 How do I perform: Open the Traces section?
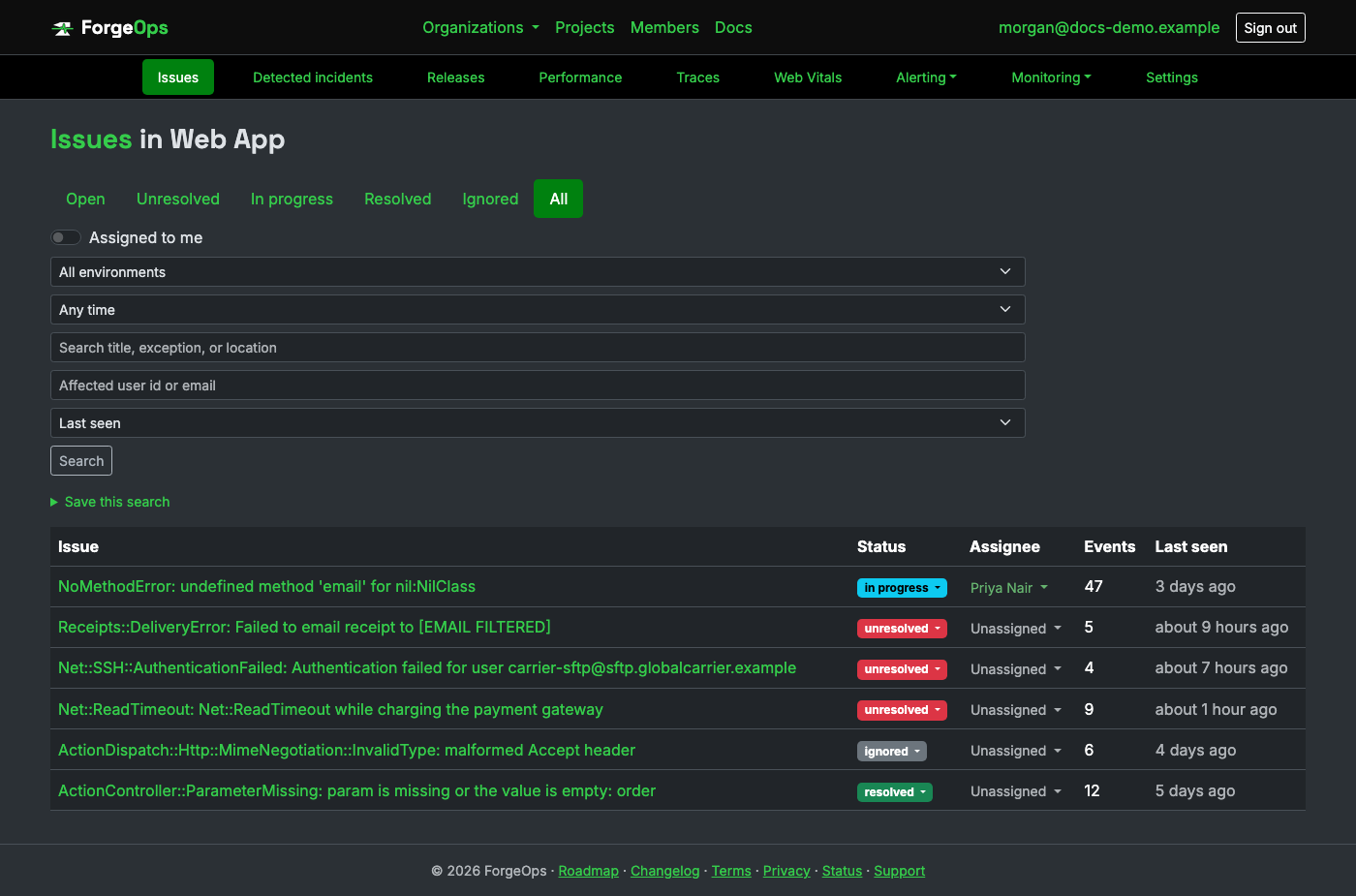(698, 77)
